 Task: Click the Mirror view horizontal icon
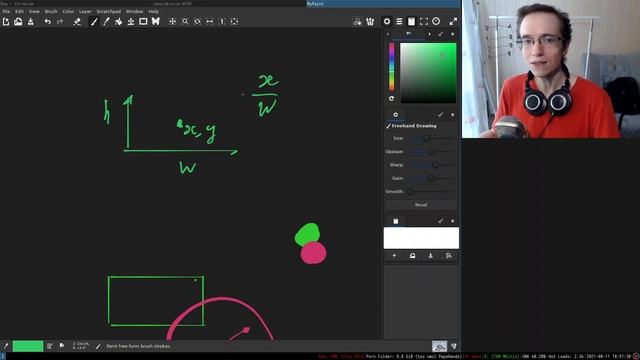(210, 22)
